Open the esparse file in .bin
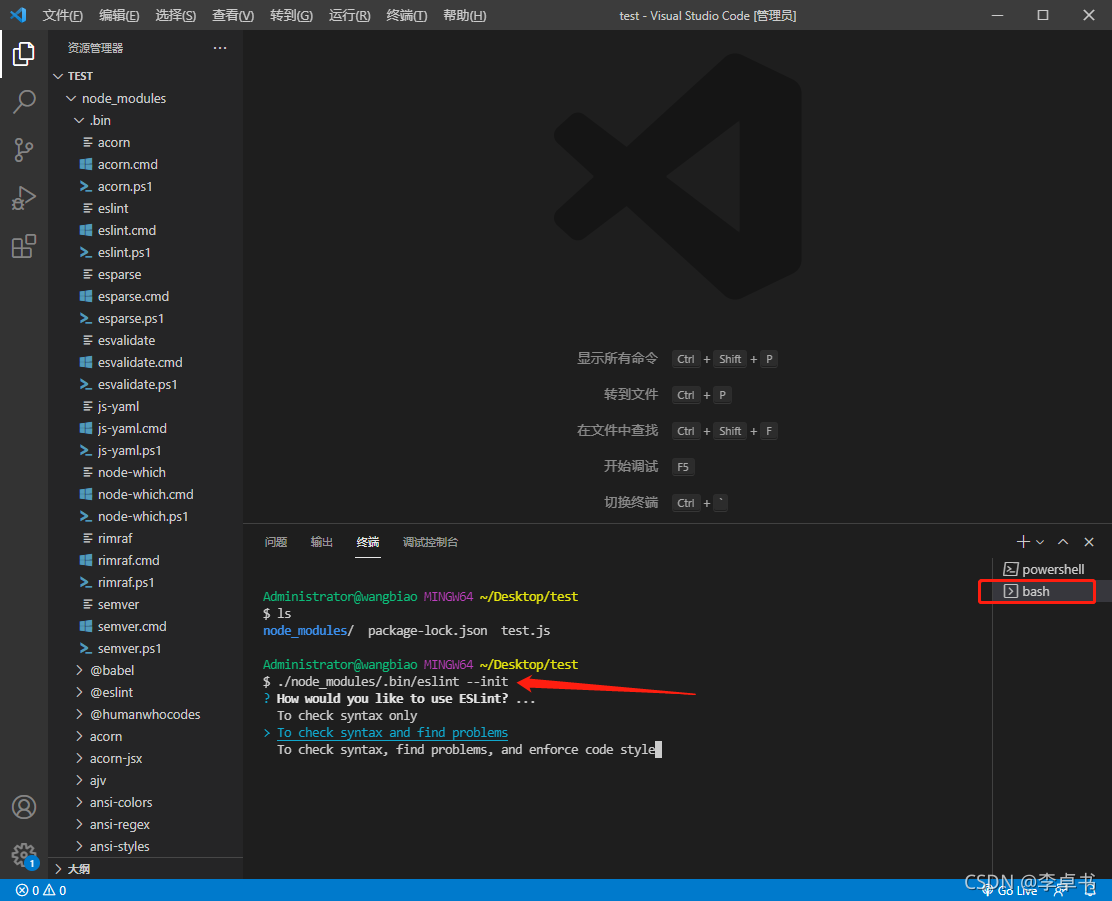The image size is (1112, 901). 119,274
